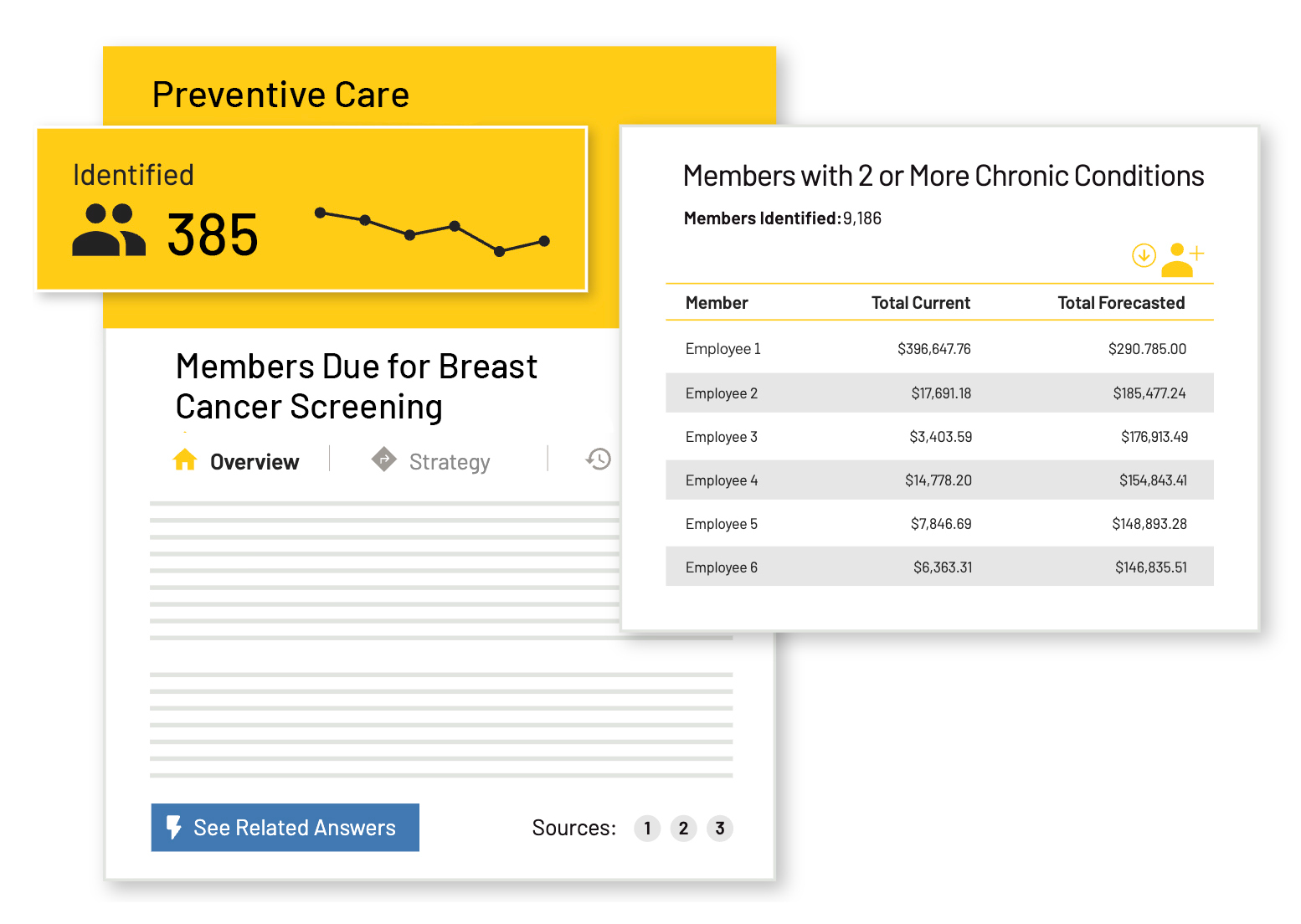The height and width of the screenshot is (924, 1301).
Task: Select a point on the trend line chart
Action: pyautogui.click(x=409, y=235)
